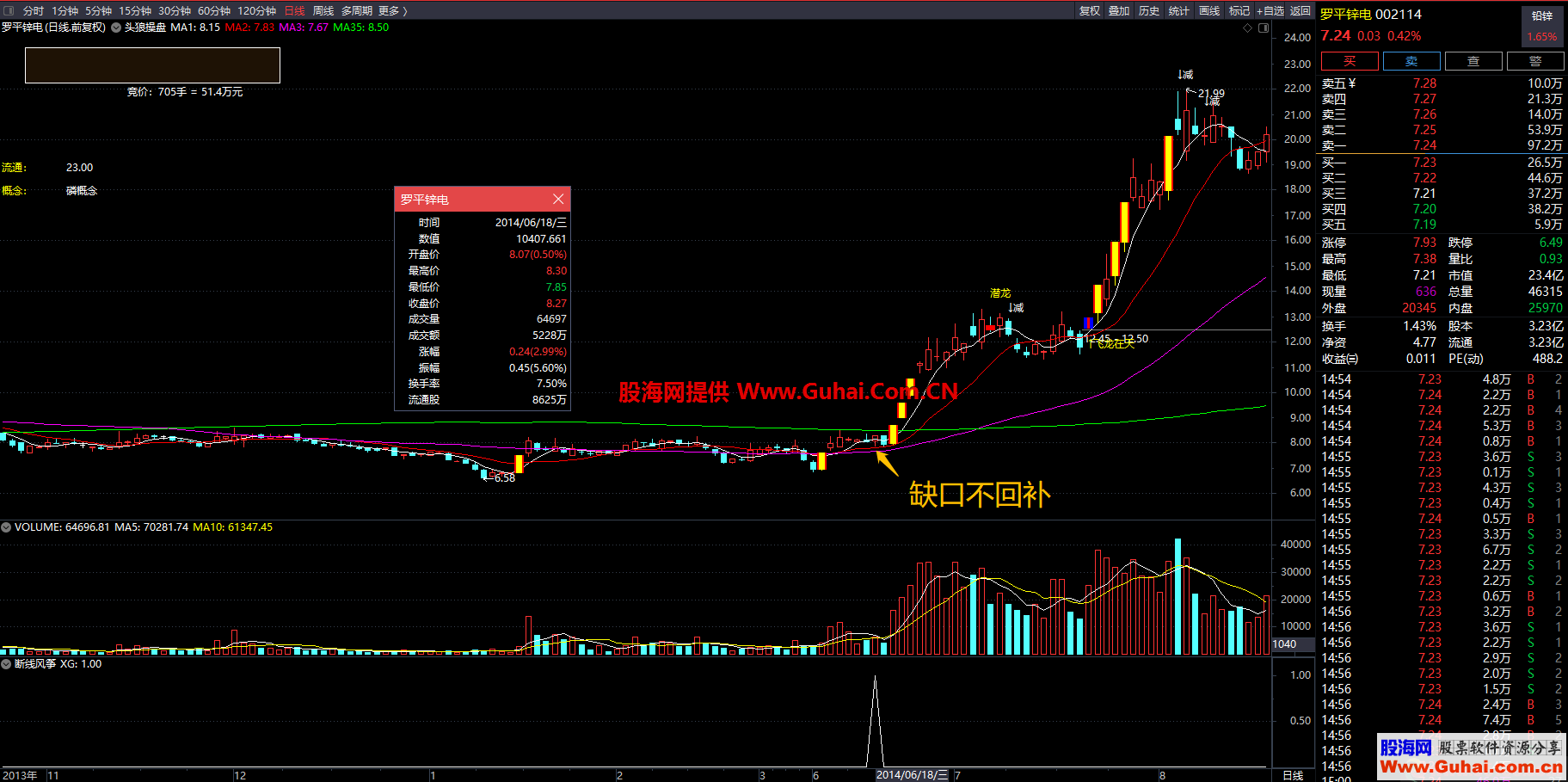The width and height of the screenshot is (1568, 782).
Task: Switch to 分时 intraday view
Action: 34,11
